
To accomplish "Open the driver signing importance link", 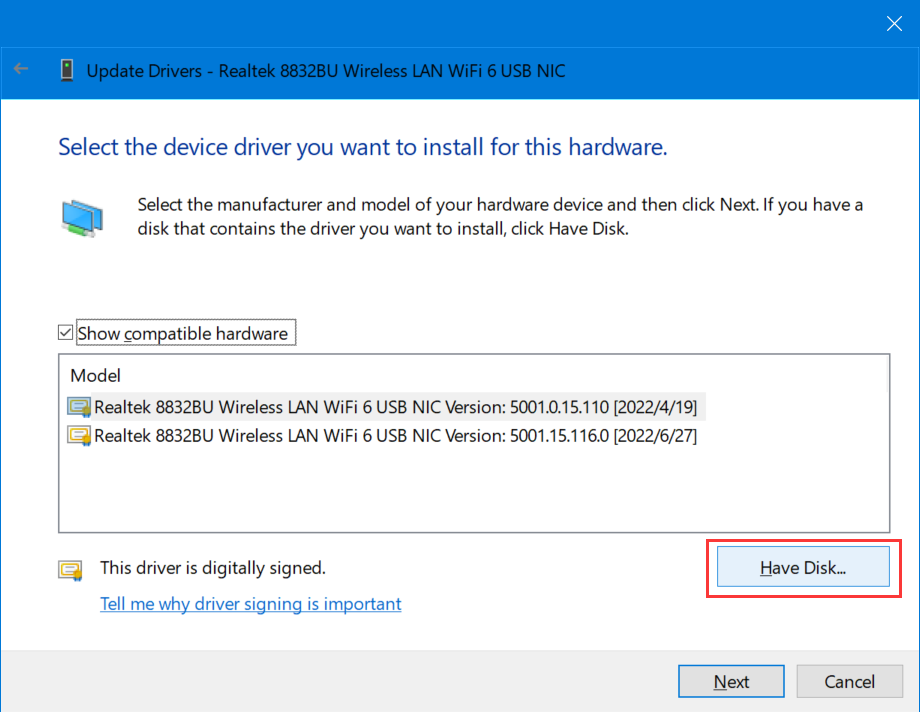I will pos(251,604).
